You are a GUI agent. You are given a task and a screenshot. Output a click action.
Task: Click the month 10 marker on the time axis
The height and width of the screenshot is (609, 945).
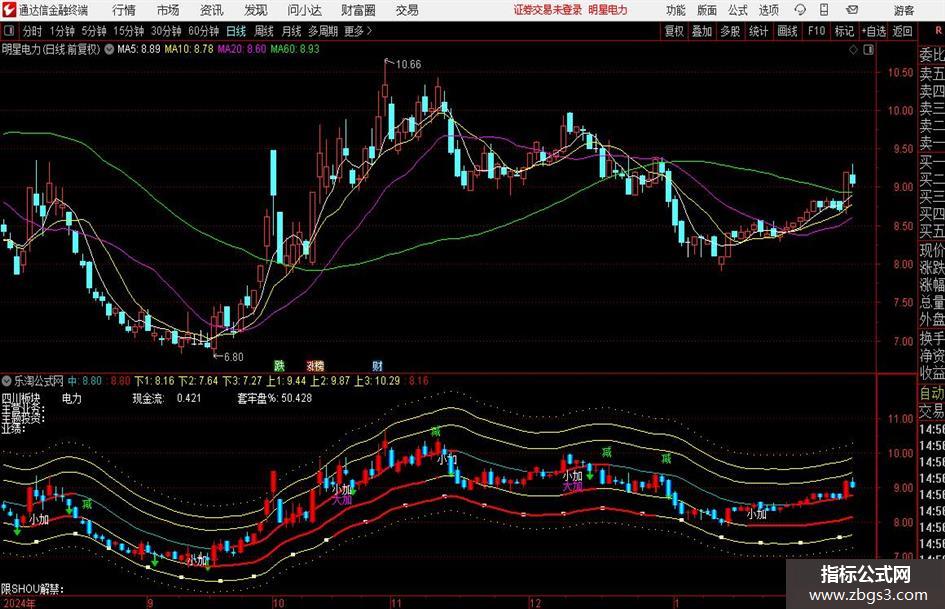point(278,603)
